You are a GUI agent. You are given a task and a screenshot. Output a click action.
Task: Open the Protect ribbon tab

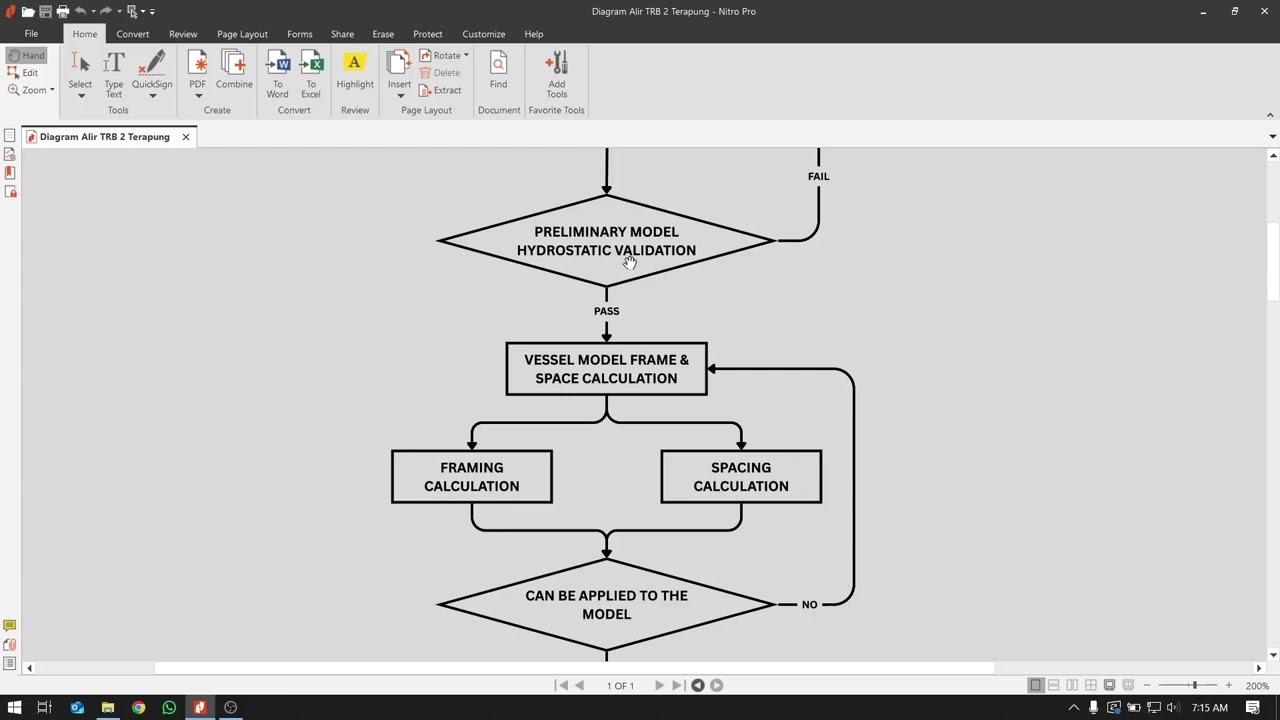point(428,34)
